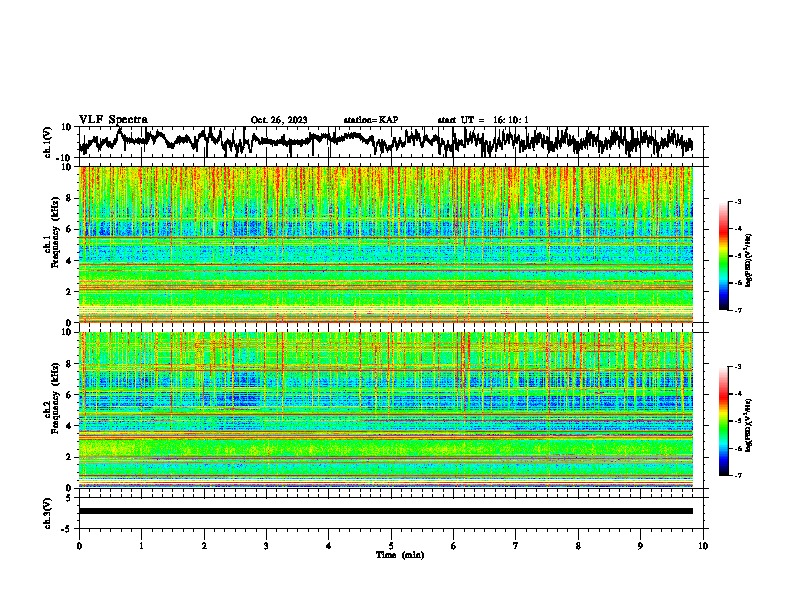Click the ch.1 spectrogram image

click(386, 244)
